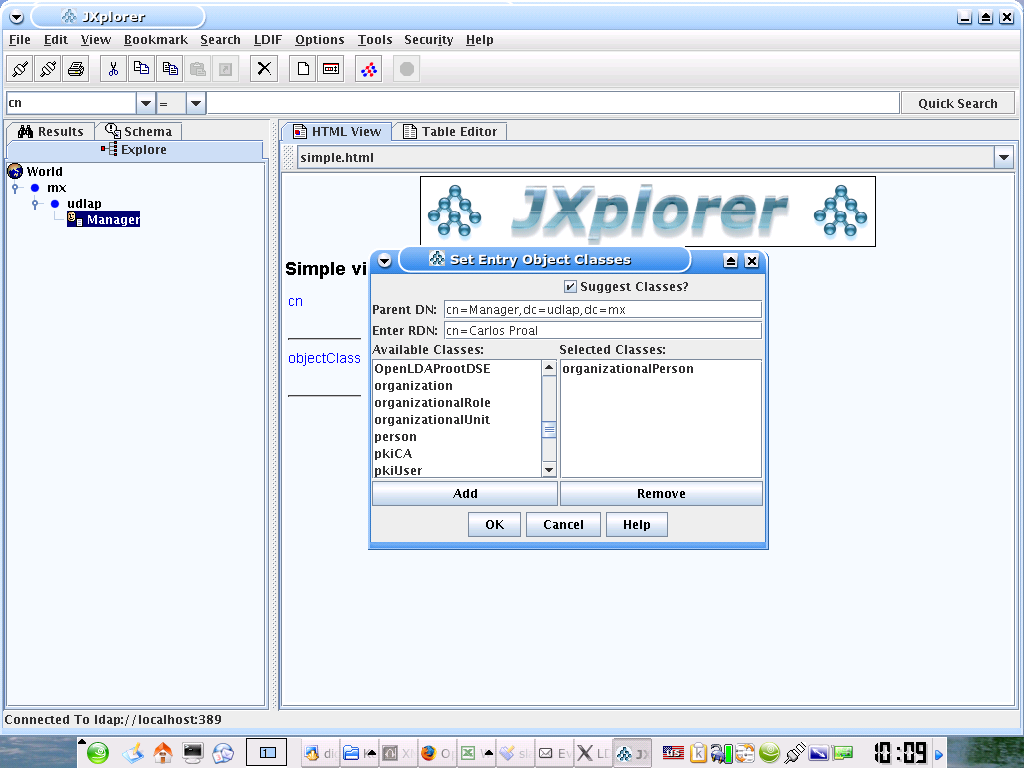Click the red-blue refresh tree icon
This screenshot has width=1024, height=768.
pyautogui.click(x=369, y=69)
